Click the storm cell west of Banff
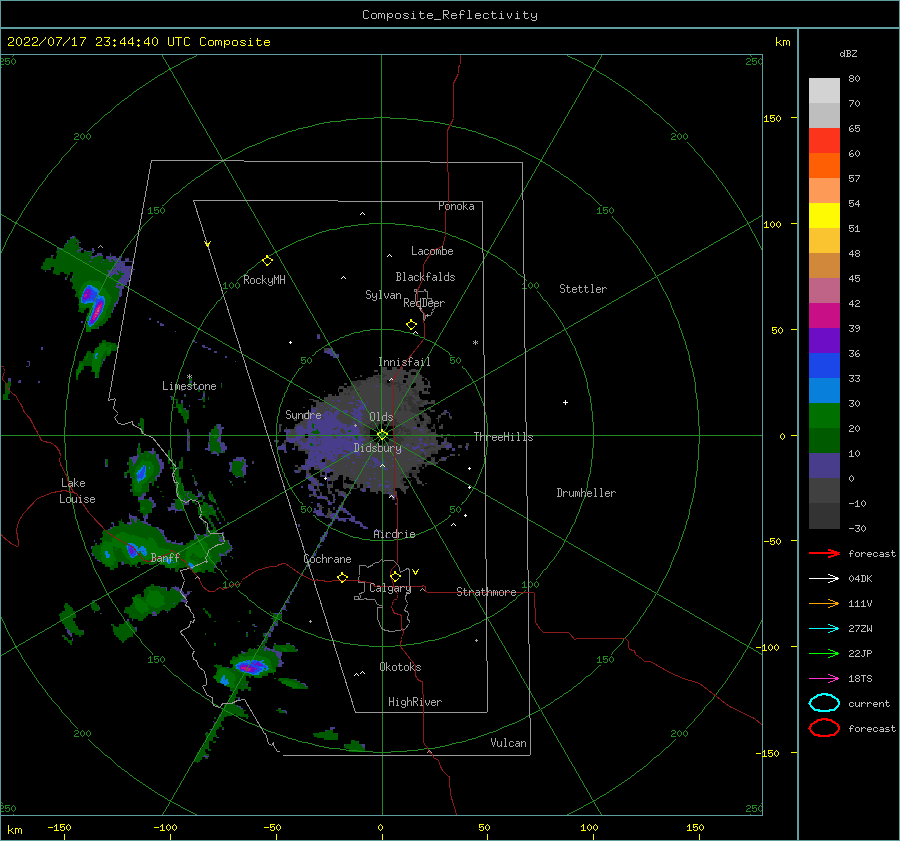This screenshot has width=900, height=841. (133, 549)
